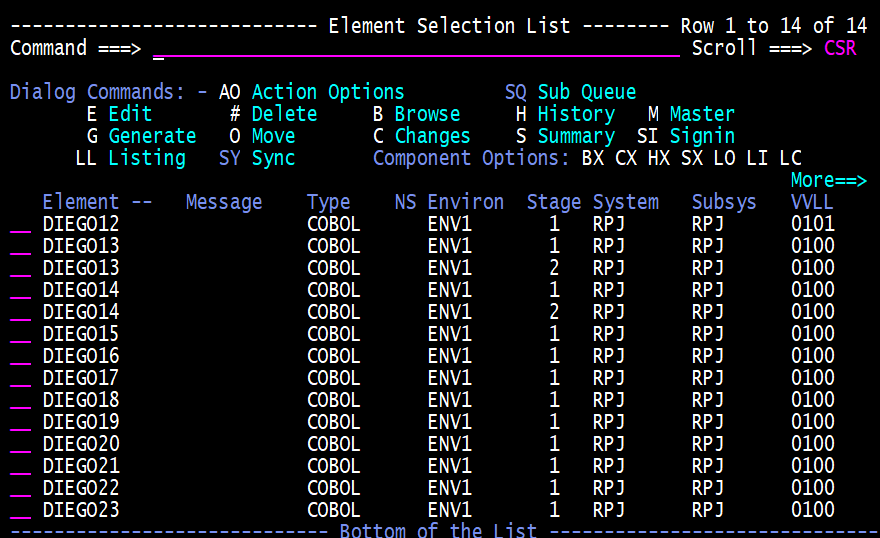Viewport: 880px width, 538px height.
Task: Select the Action Options command
Action: tap(328, 92)
